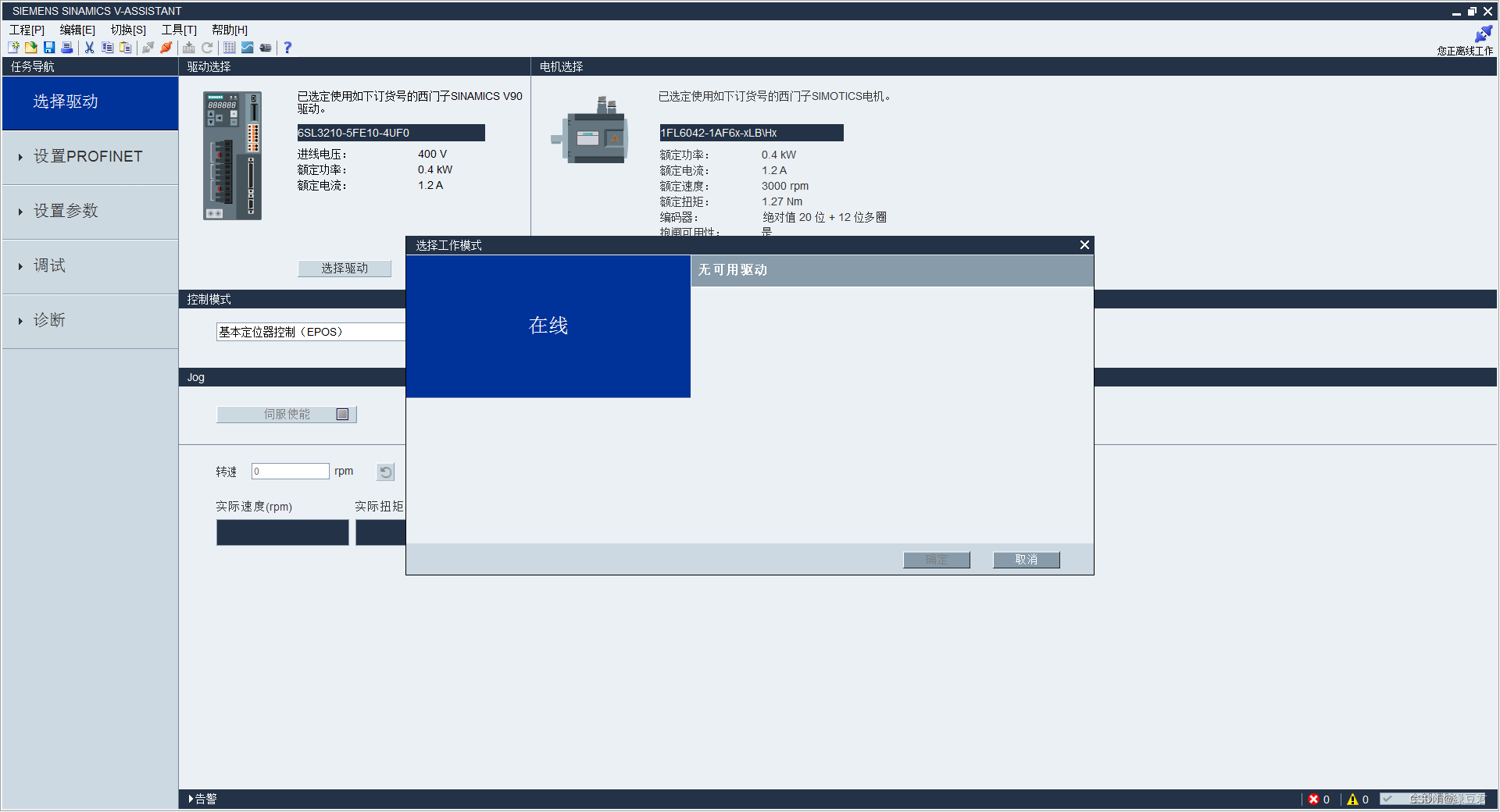Click the 实际速度(rpm) display box

click(283, 532)
